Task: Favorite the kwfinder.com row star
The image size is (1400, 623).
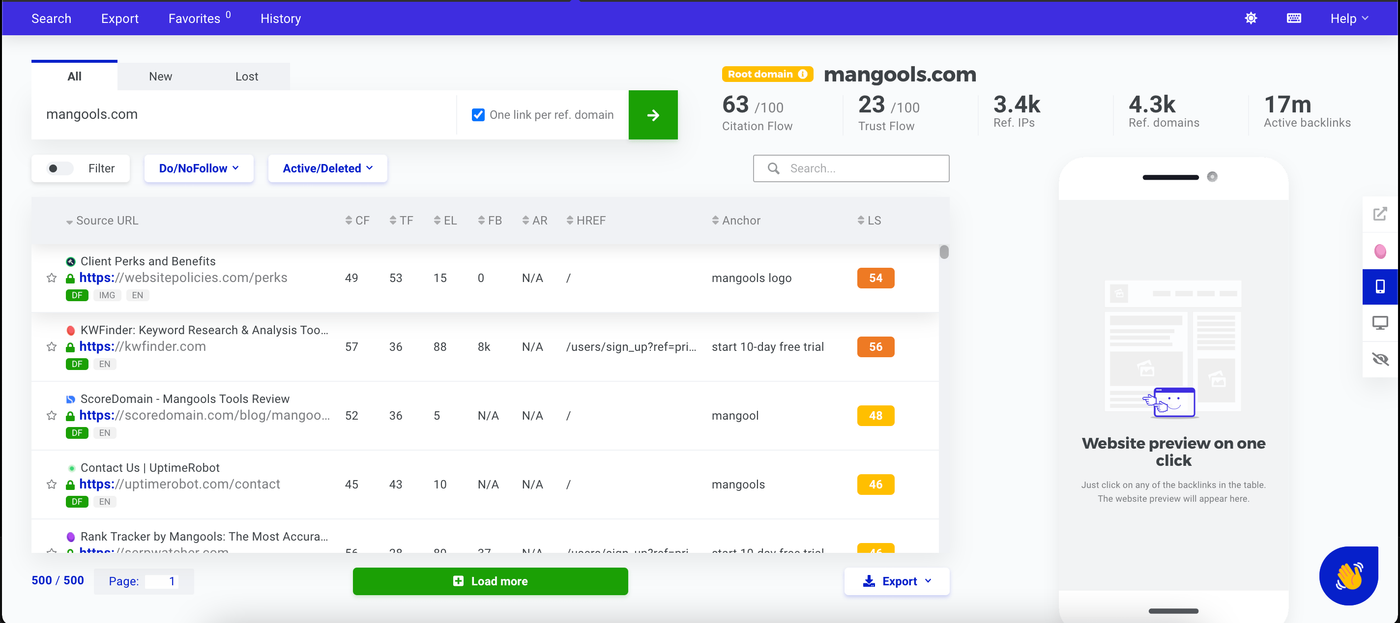Action: pyautogui.click(x=51, y=347)
